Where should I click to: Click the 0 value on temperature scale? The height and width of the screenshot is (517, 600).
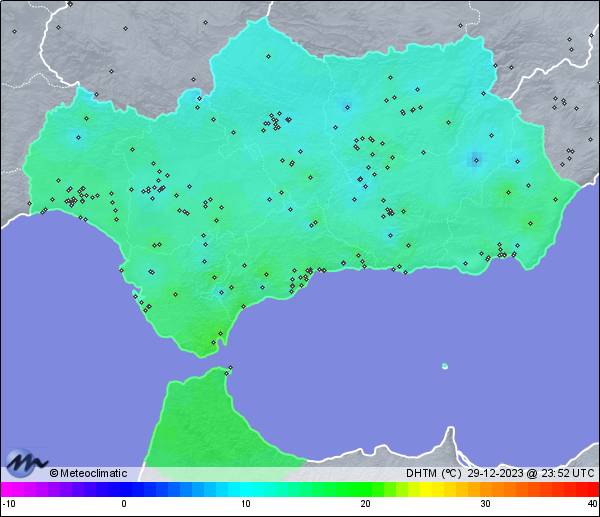pyautogui.click(x=124, y=504)
